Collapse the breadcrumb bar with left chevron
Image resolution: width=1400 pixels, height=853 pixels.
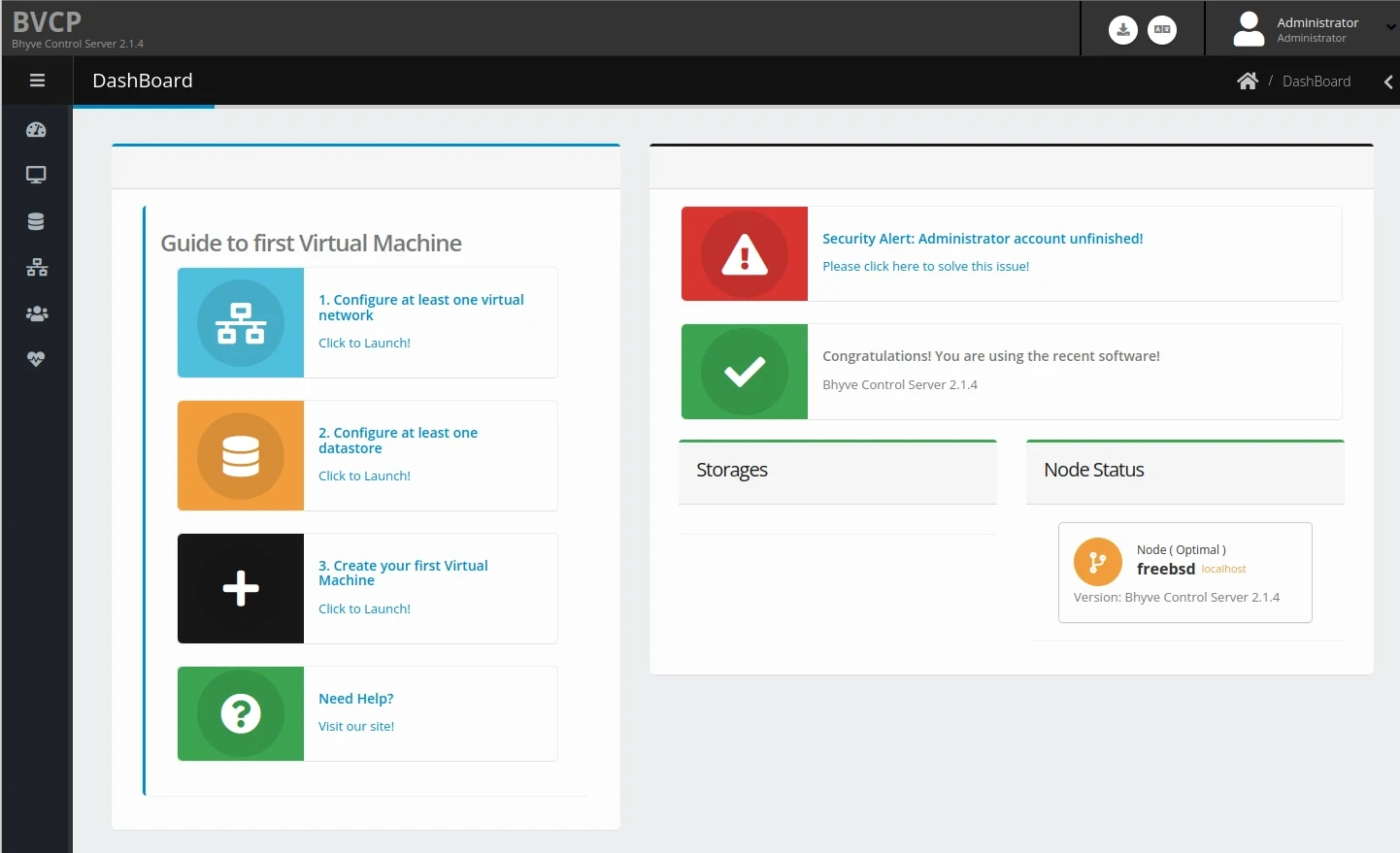point(1387,82)
